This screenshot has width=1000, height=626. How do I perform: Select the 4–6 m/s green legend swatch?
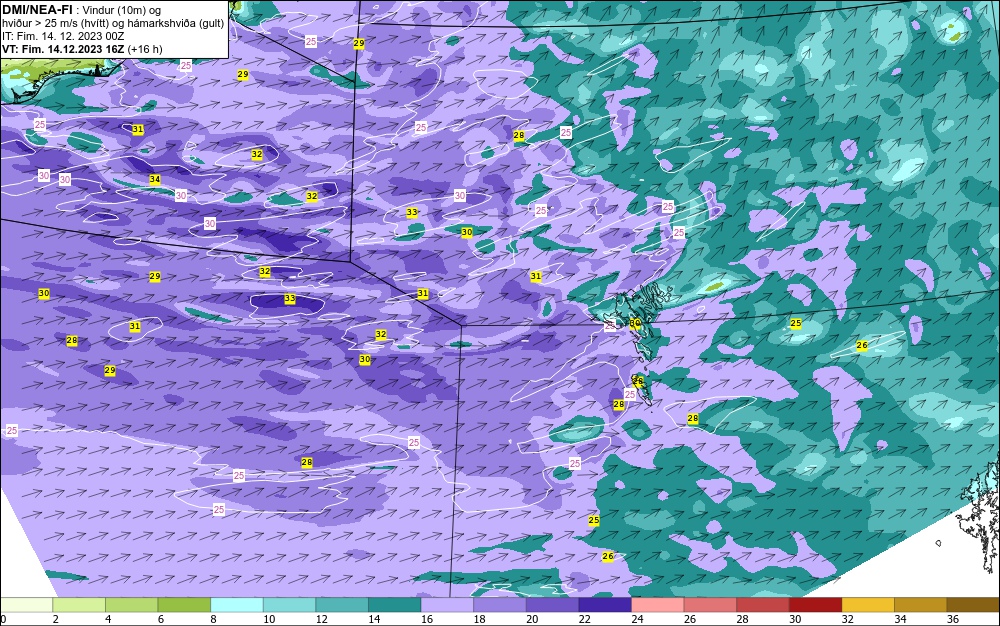(131, 605)
